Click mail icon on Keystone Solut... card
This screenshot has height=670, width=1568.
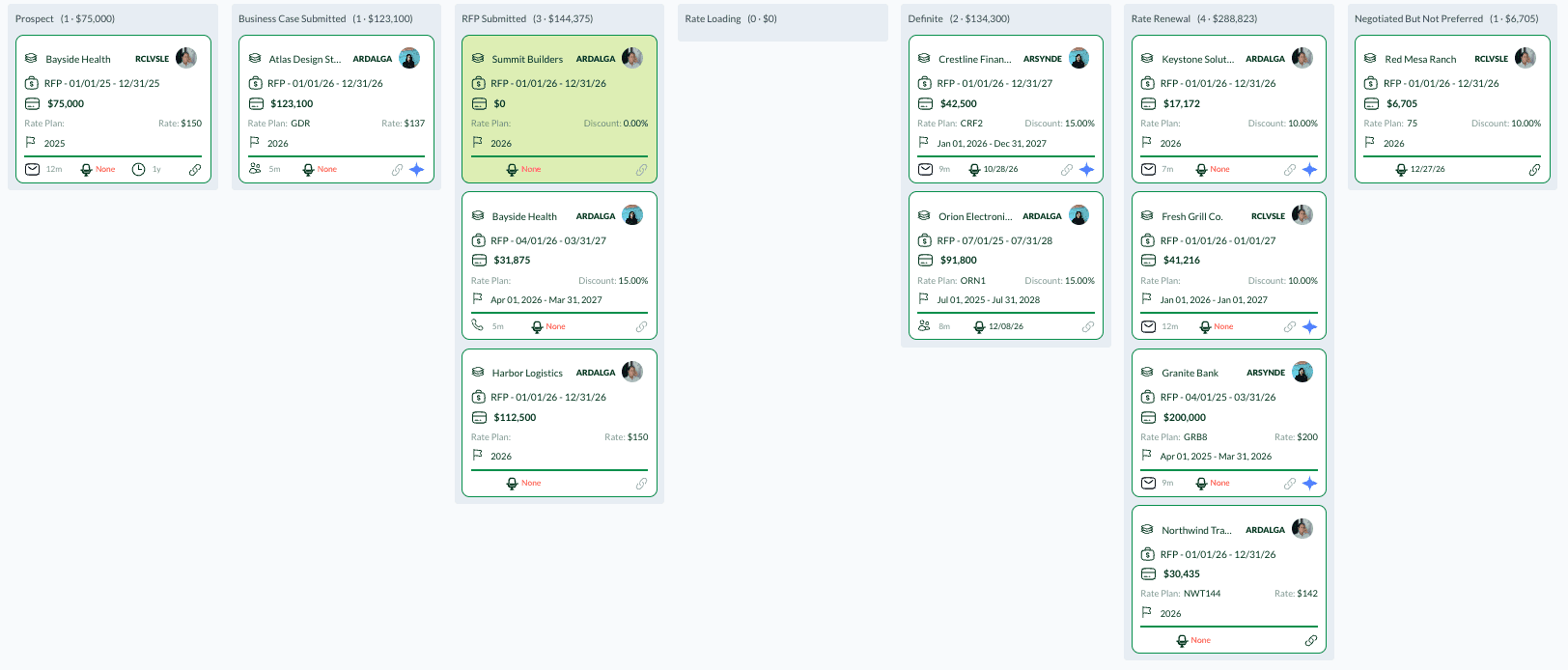tap(1148, 169)
